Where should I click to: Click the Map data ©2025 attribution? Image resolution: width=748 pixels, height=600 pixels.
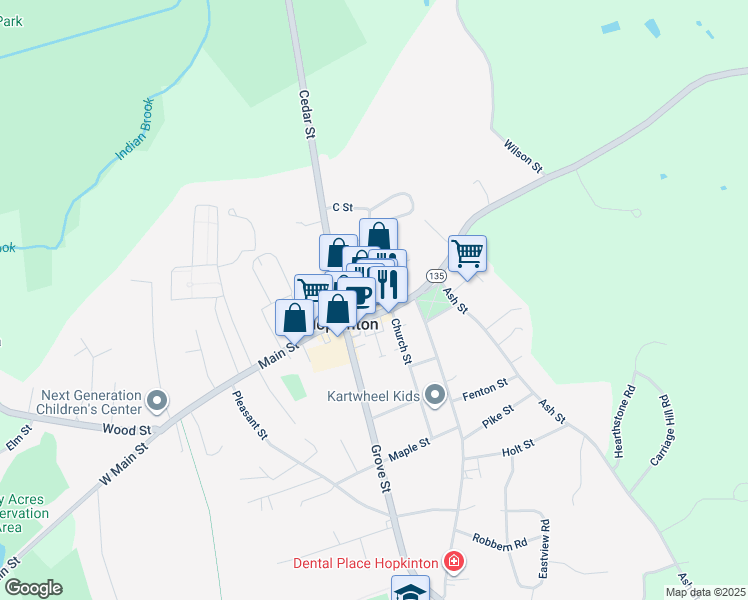[706, 592]
